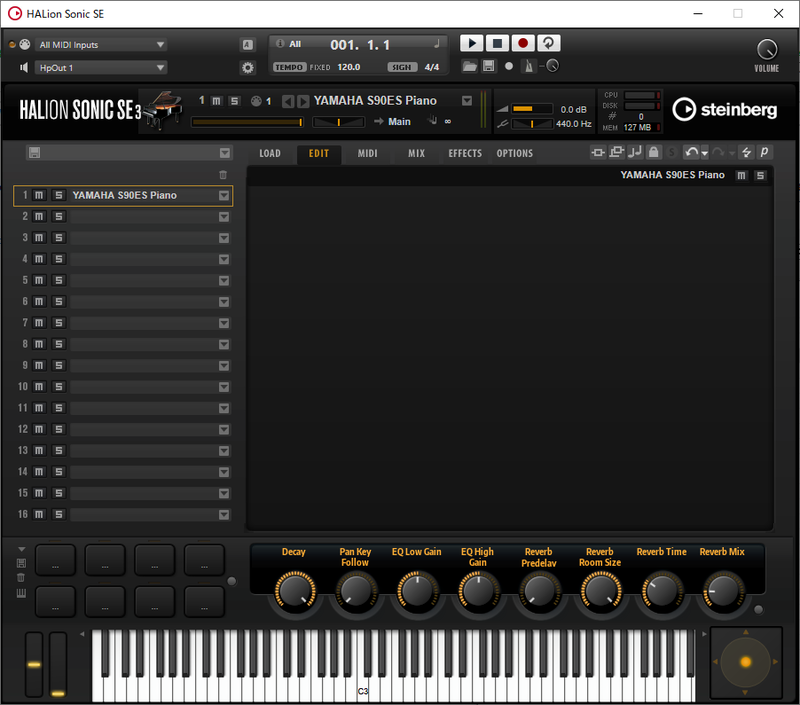Click the Reverb Mix quick control knob

point(723,592)
